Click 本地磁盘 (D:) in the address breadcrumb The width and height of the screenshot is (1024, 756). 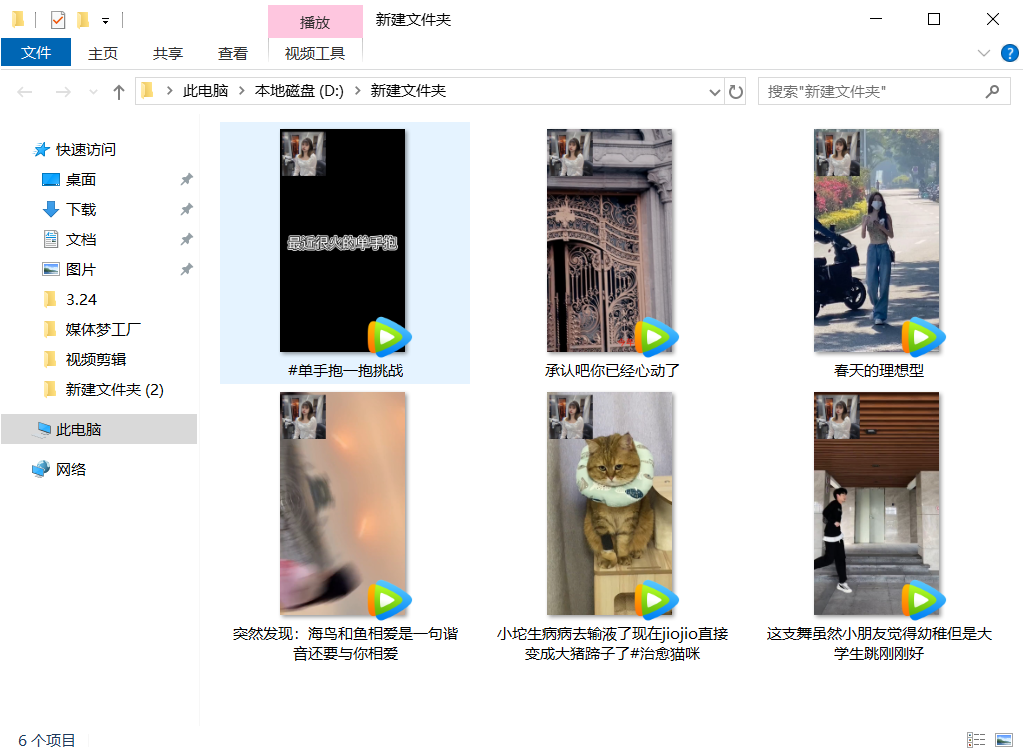pyautogui.click(x=299, y=91)
